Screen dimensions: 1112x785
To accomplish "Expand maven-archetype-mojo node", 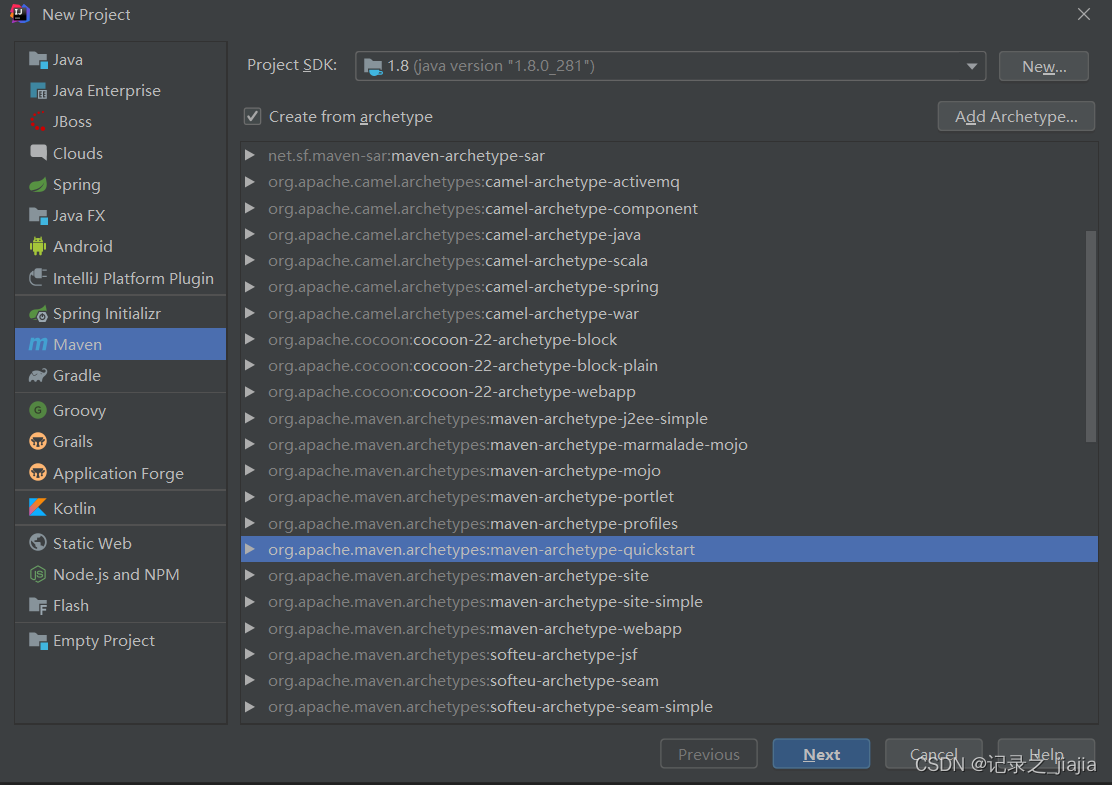I will tap(250, 470).
